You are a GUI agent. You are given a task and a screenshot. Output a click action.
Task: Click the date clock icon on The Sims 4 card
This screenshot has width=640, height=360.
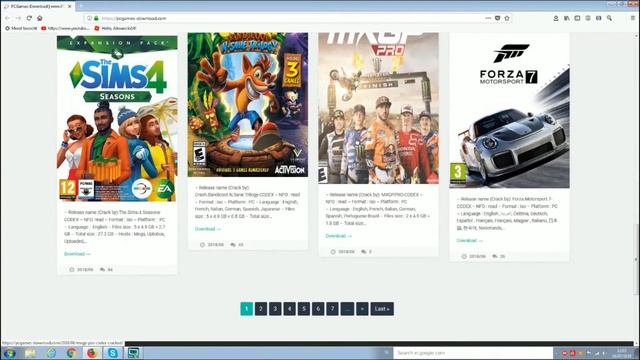72,270
